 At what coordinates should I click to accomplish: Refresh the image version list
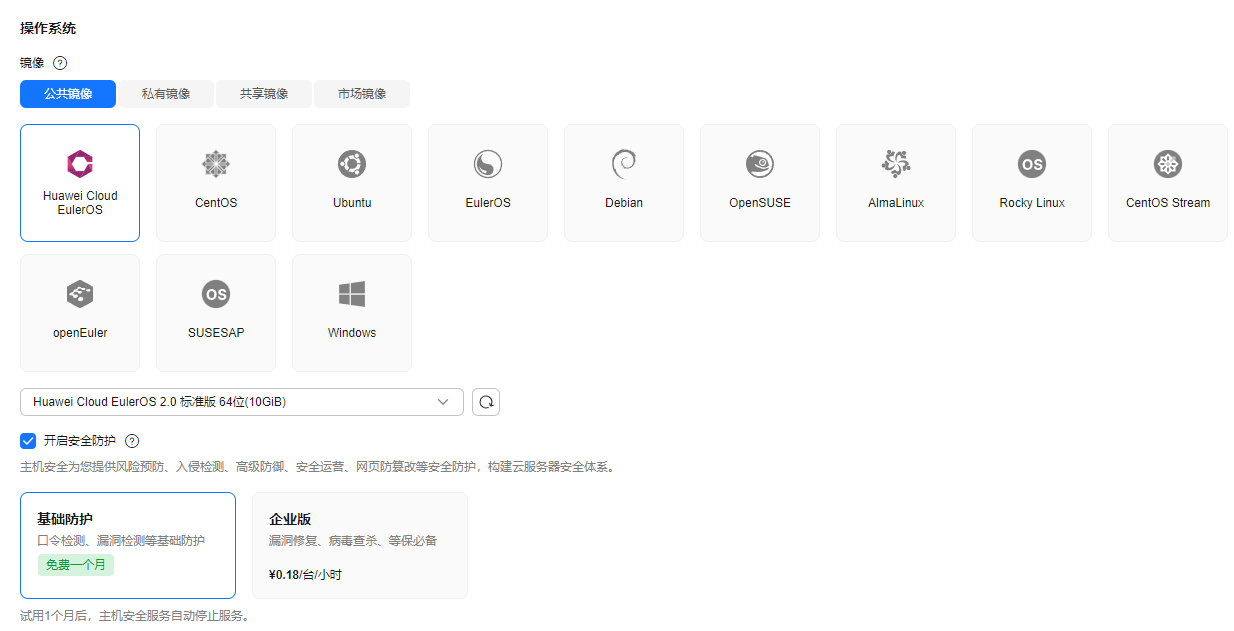click(x=486, y=402)
